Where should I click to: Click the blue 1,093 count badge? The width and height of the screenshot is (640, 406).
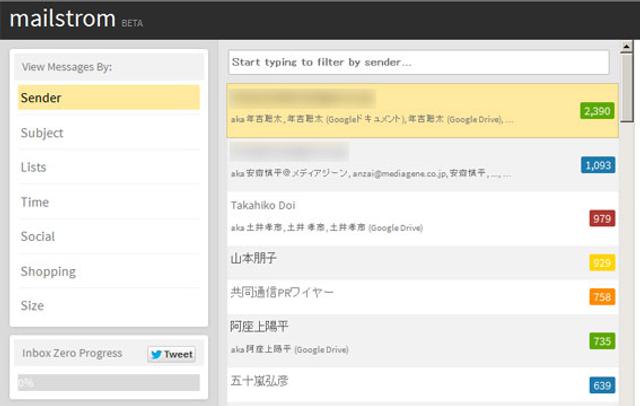[598, 165]
